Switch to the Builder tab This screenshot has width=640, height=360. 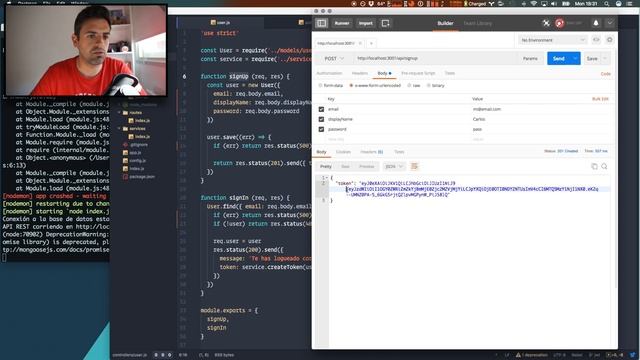point(445,23)
